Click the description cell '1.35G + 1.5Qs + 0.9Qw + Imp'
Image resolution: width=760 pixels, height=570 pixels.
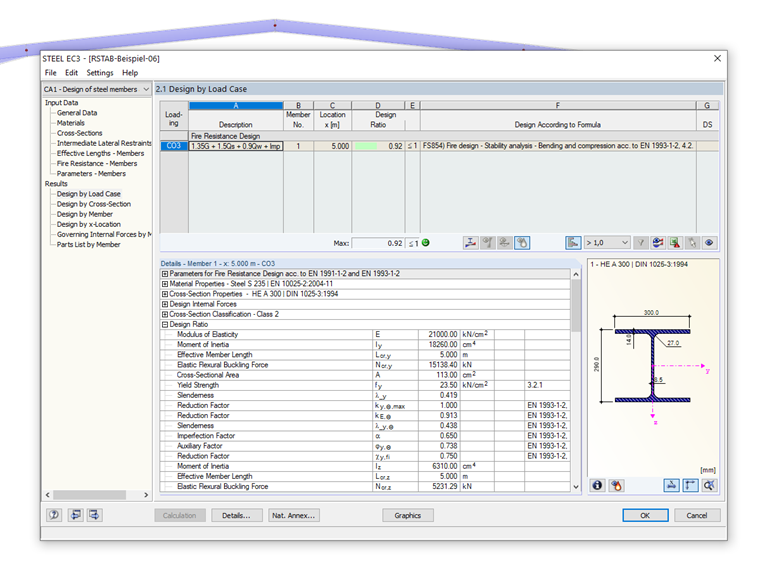point(236,146)
